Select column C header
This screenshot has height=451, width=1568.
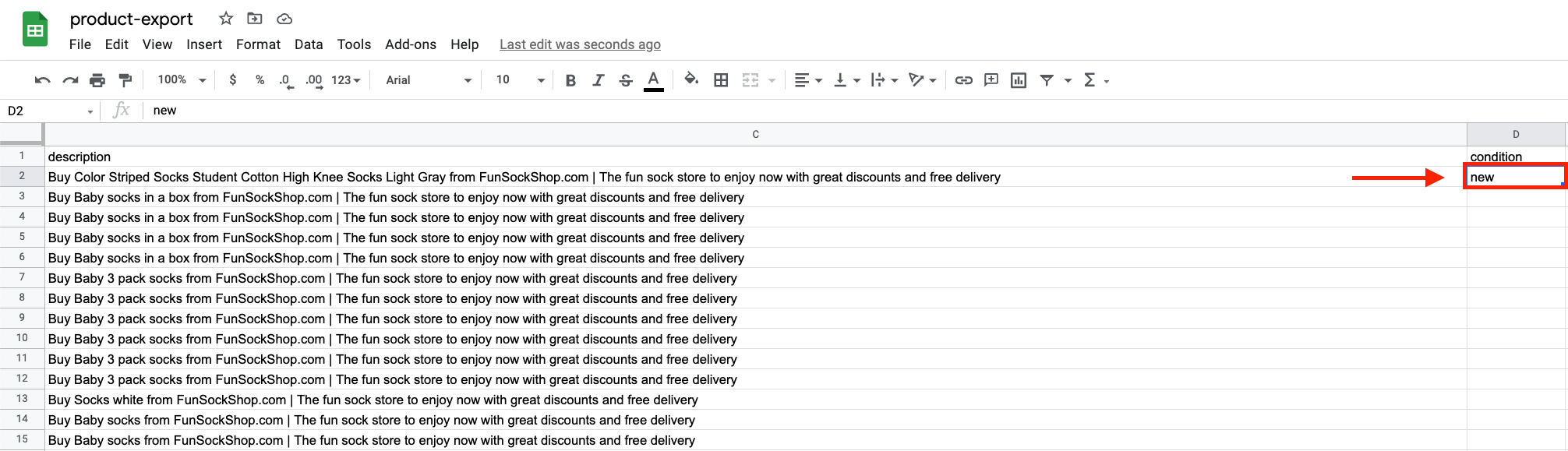pos(756,134)
